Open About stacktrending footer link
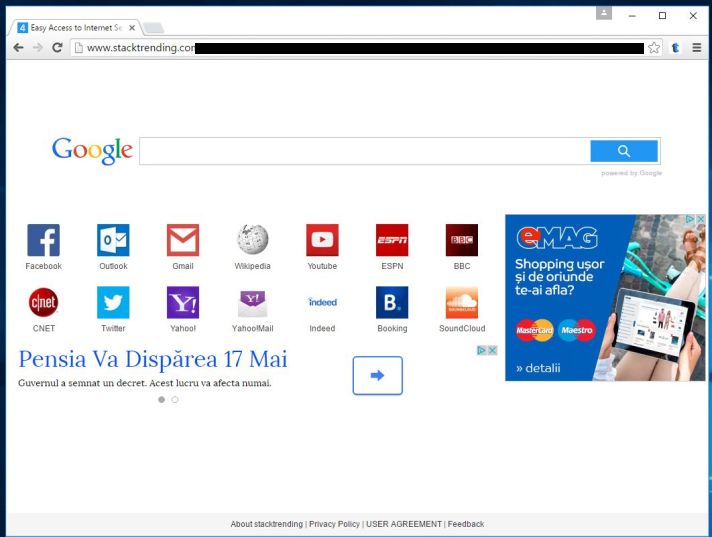The image size is (712, 537). click(267, 524)
